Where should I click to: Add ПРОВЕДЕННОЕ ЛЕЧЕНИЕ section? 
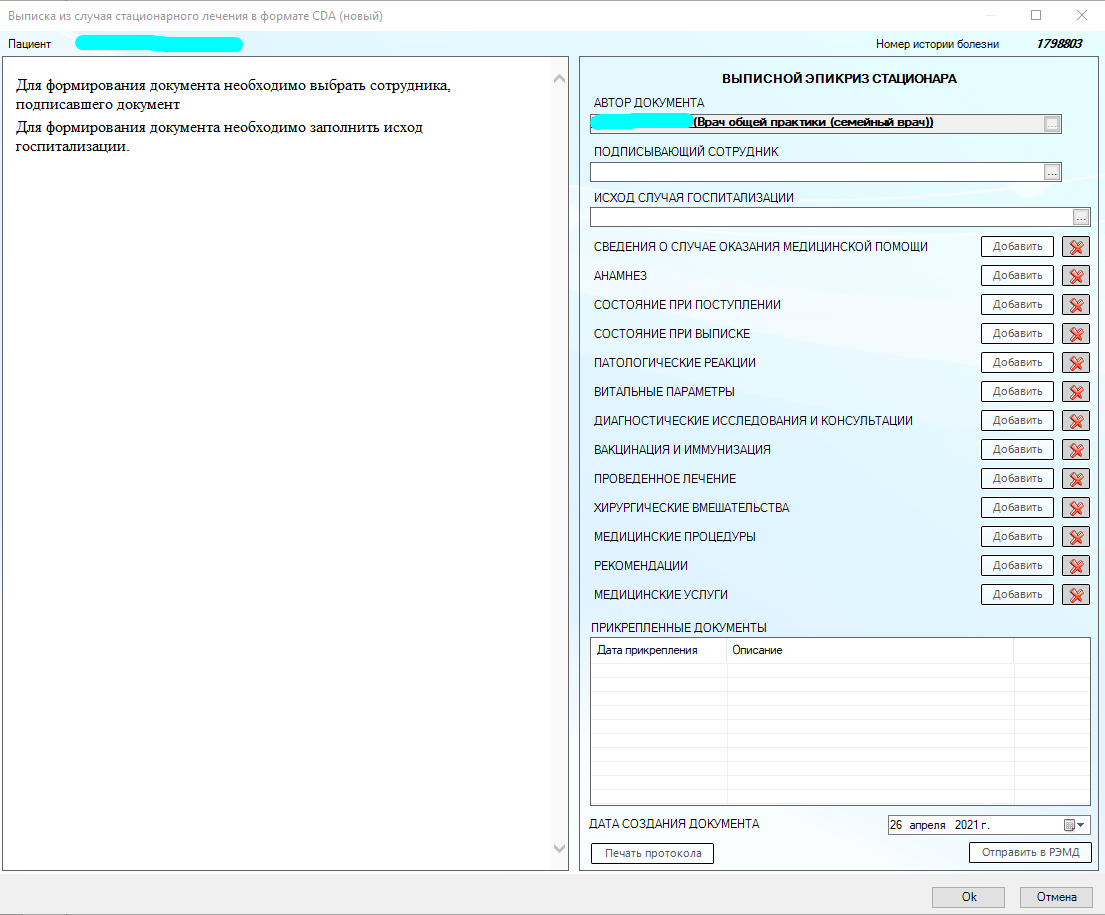(1017, 479)
